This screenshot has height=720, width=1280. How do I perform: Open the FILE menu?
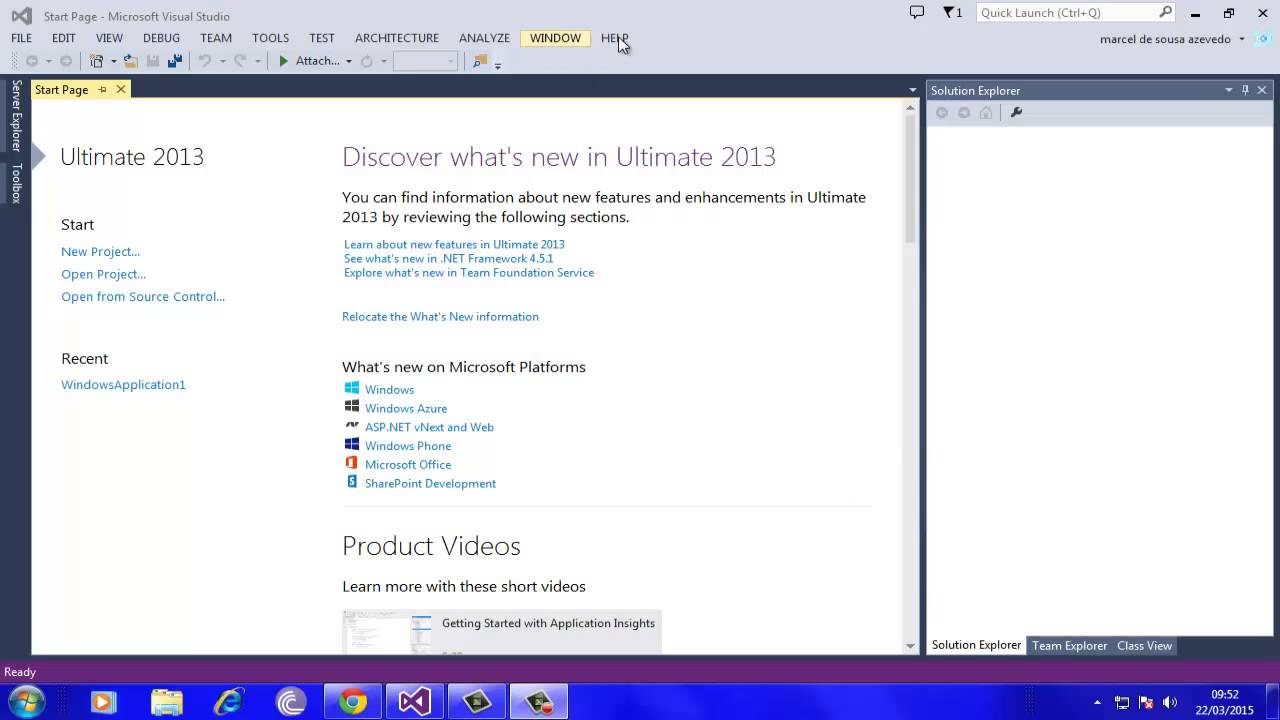click(x=21, y=38)
